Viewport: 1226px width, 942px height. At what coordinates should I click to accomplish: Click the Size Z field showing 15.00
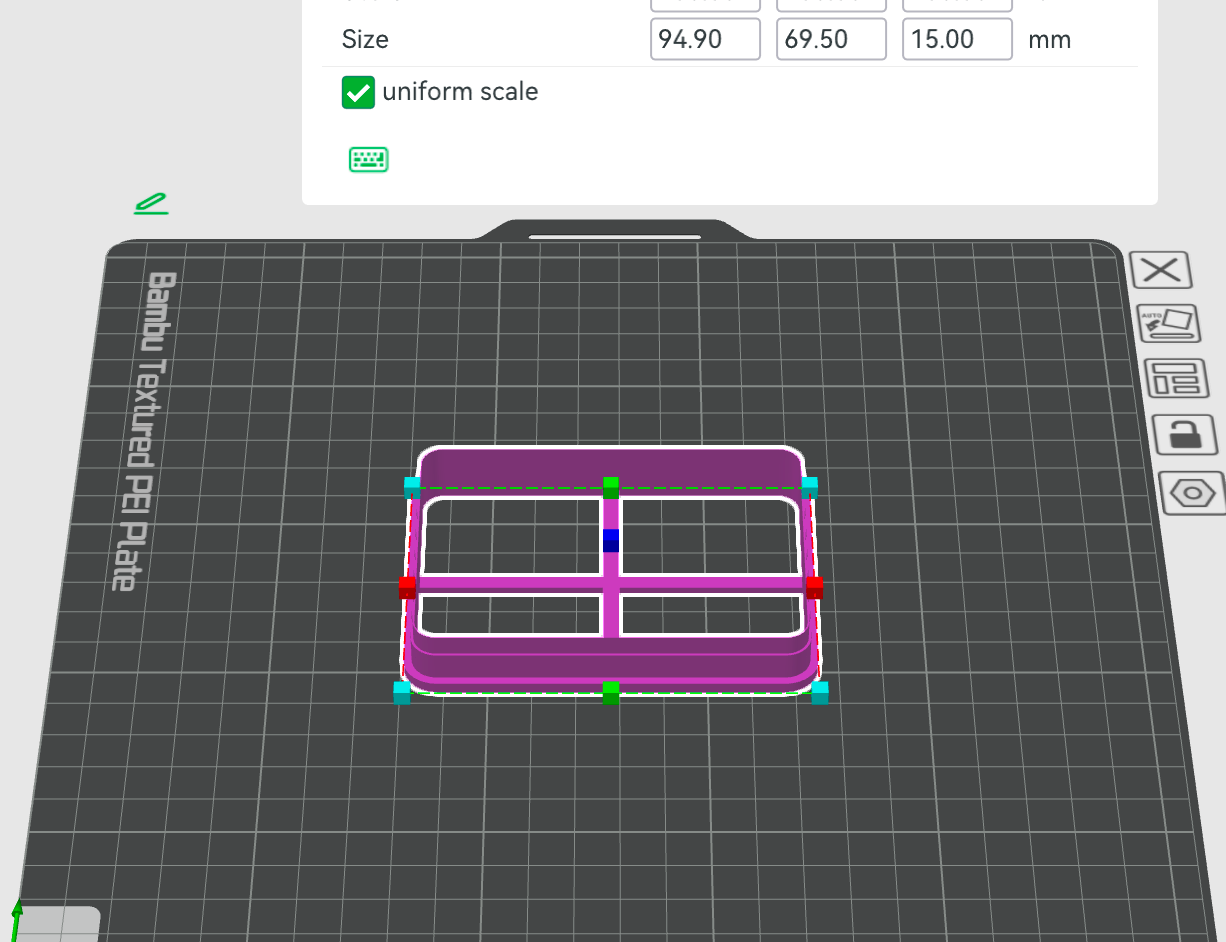957,40
